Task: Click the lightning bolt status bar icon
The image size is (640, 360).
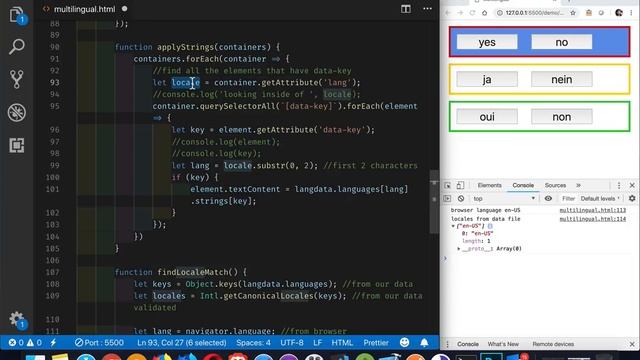Action: pos(53,343)
